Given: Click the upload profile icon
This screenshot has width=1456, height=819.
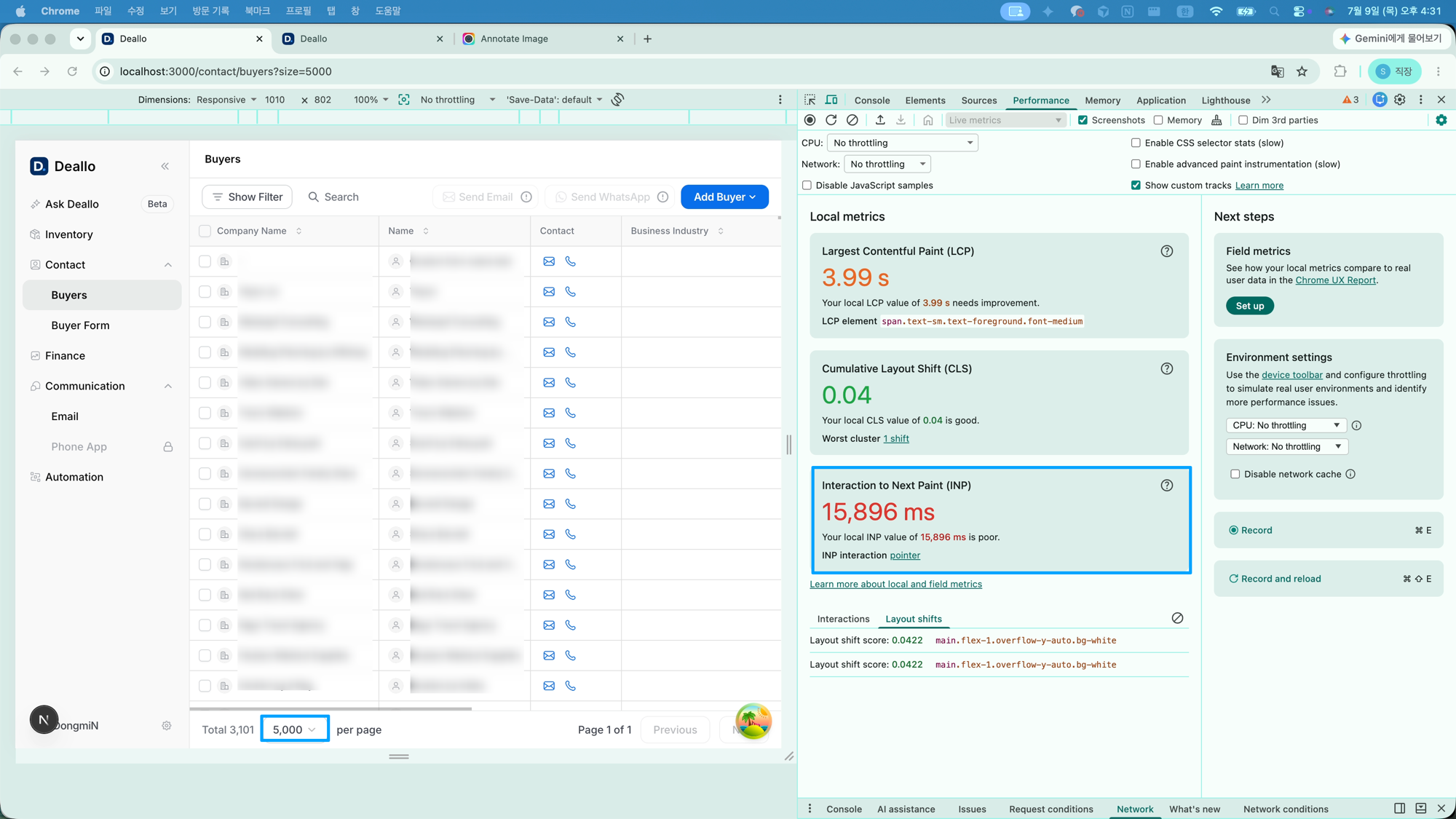Looking at the screenshot, I should (880, 120).
